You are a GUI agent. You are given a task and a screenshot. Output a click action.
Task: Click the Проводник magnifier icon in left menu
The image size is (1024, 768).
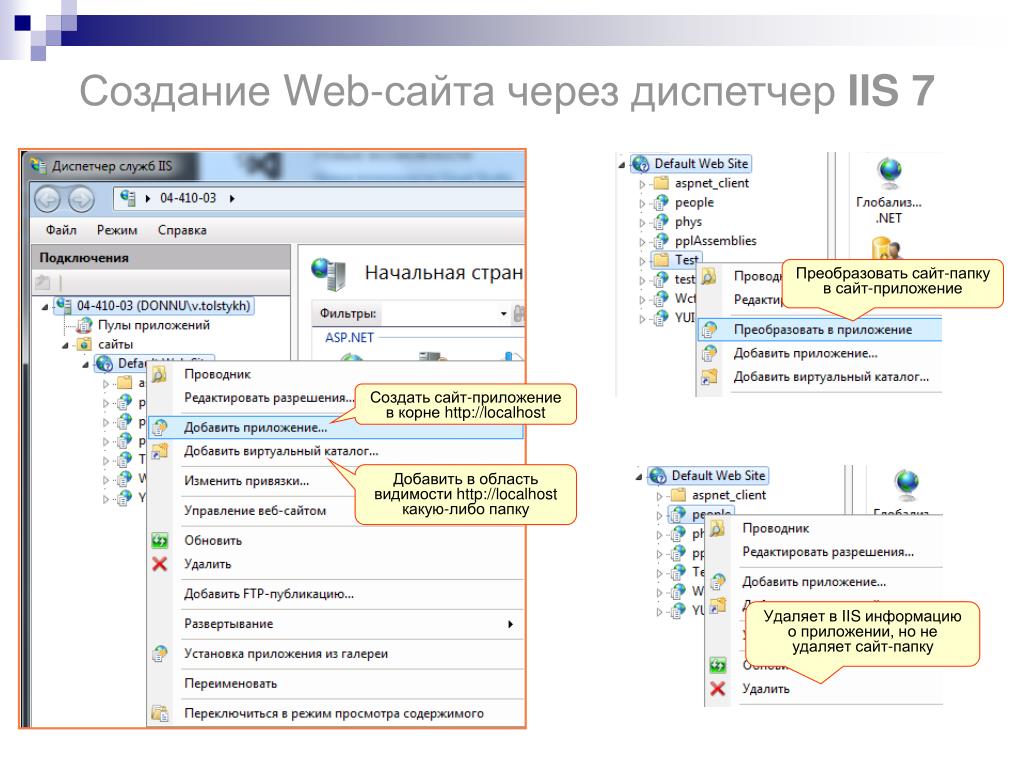point(159,374)
